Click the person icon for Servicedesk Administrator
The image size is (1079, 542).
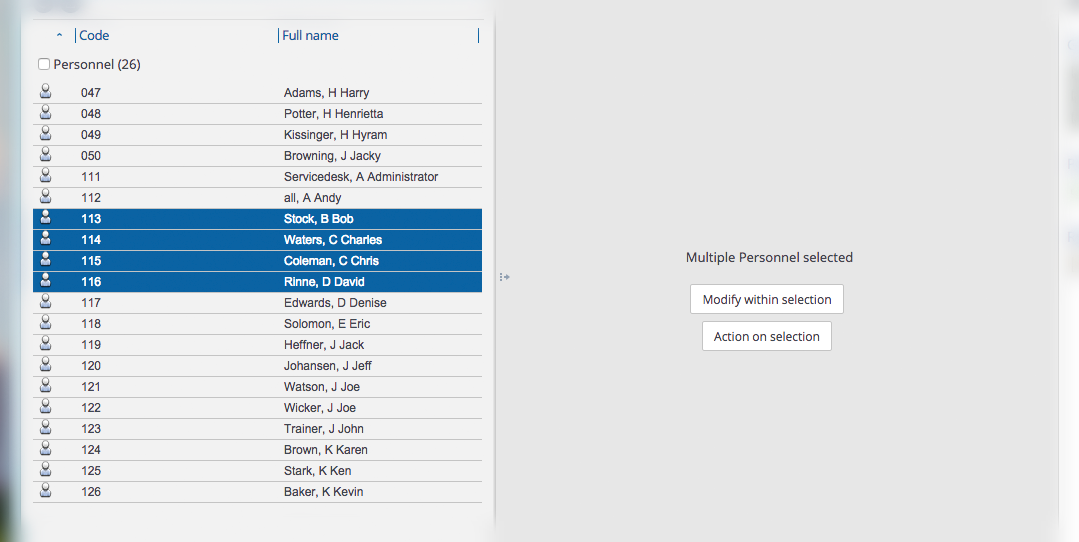click(45, 176)
